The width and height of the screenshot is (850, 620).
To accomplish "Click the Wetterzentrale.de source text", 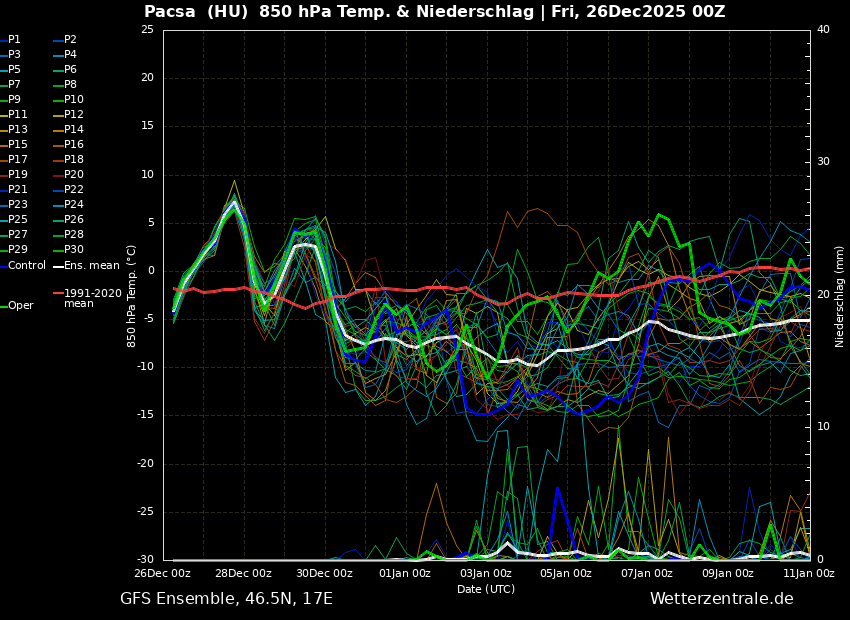I will (x=721, y=599).
